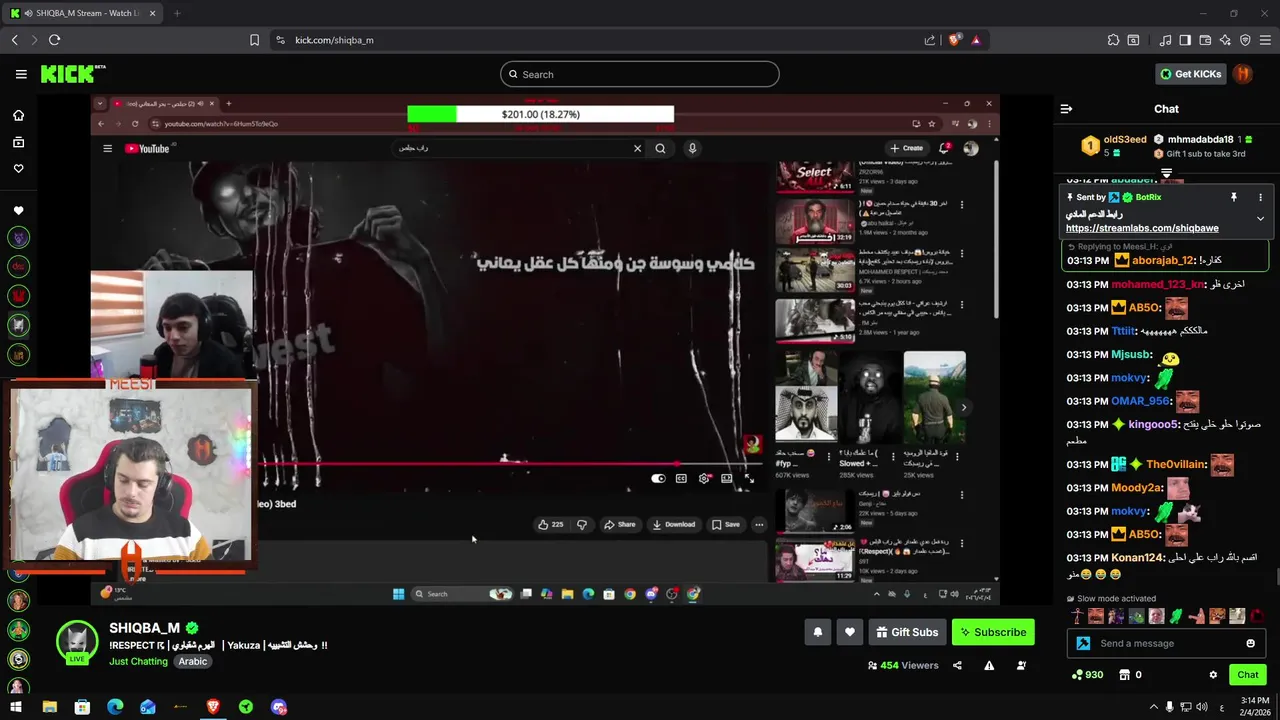
Task: Click Gift Subs button
Action: point(907,632)
